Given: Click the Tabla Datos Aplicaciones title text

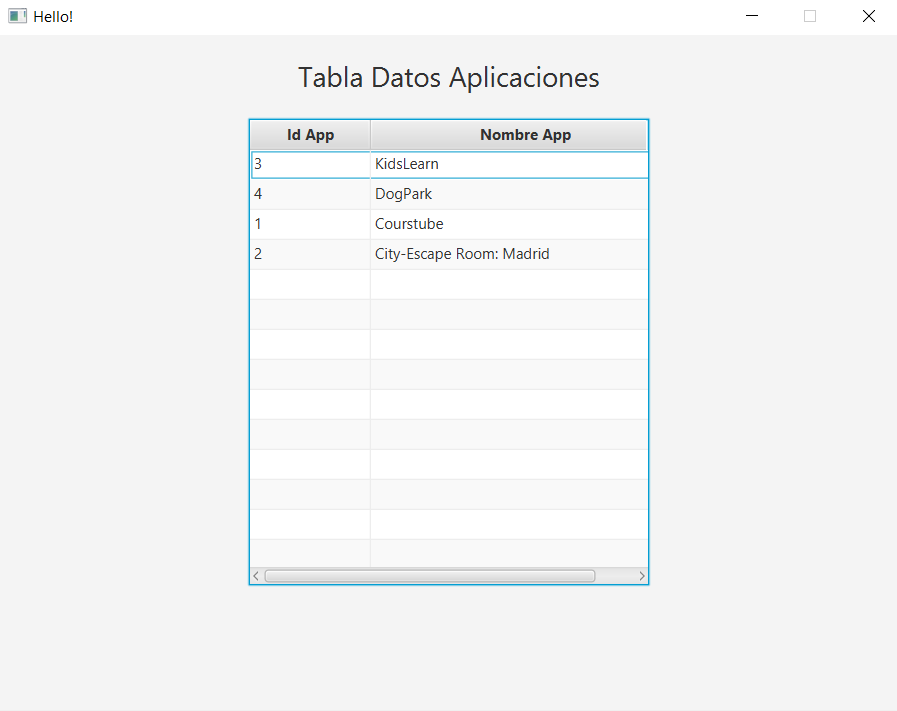Looking at the screenshot, I should (448, 77).
